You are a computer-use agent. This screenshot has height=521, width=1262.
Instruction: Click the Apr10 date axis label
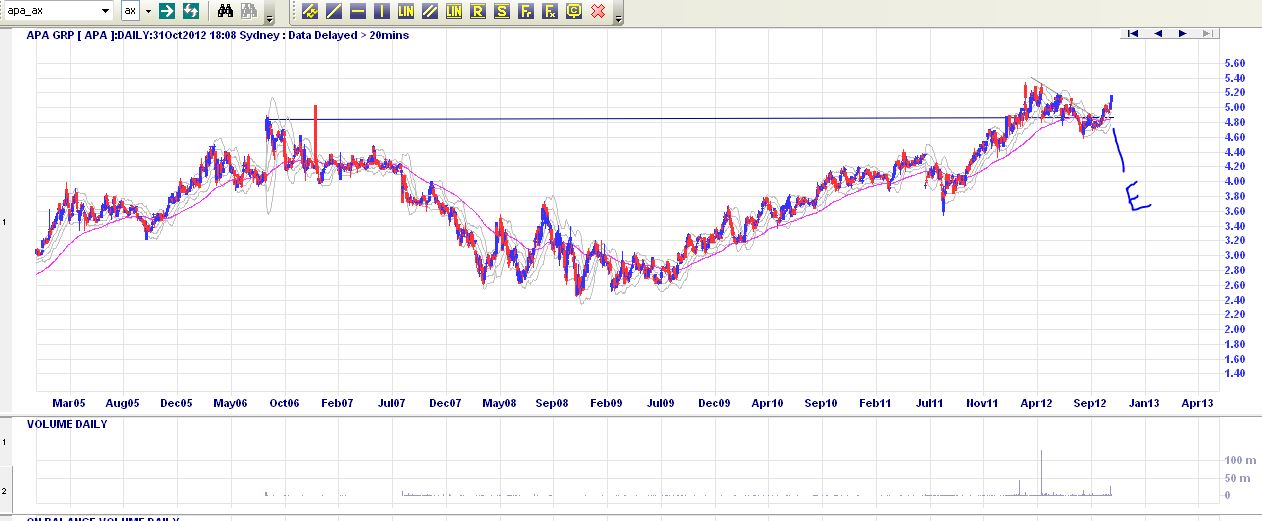(x=767, y=403)
